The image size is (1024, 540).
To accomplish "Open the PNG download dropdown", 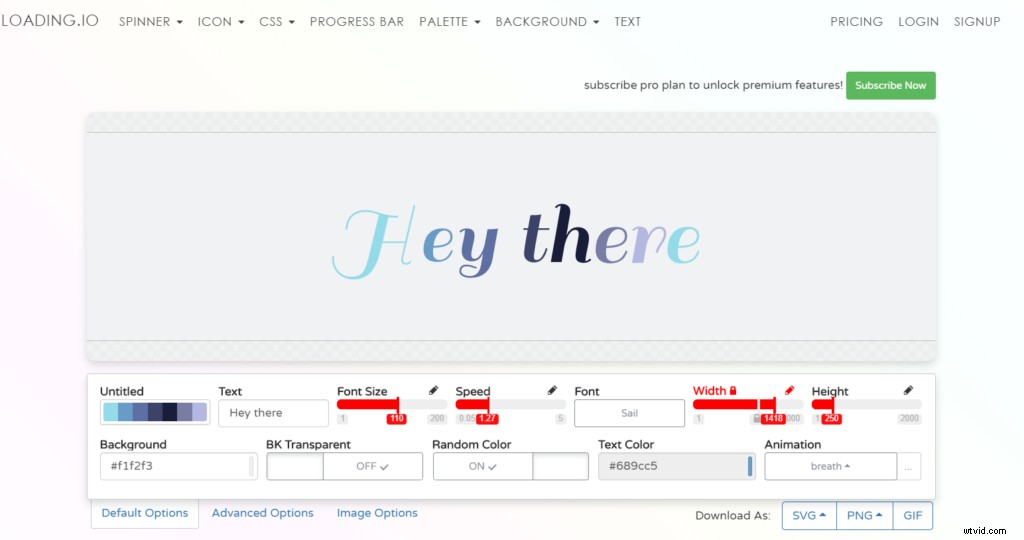I will (865, 515).
